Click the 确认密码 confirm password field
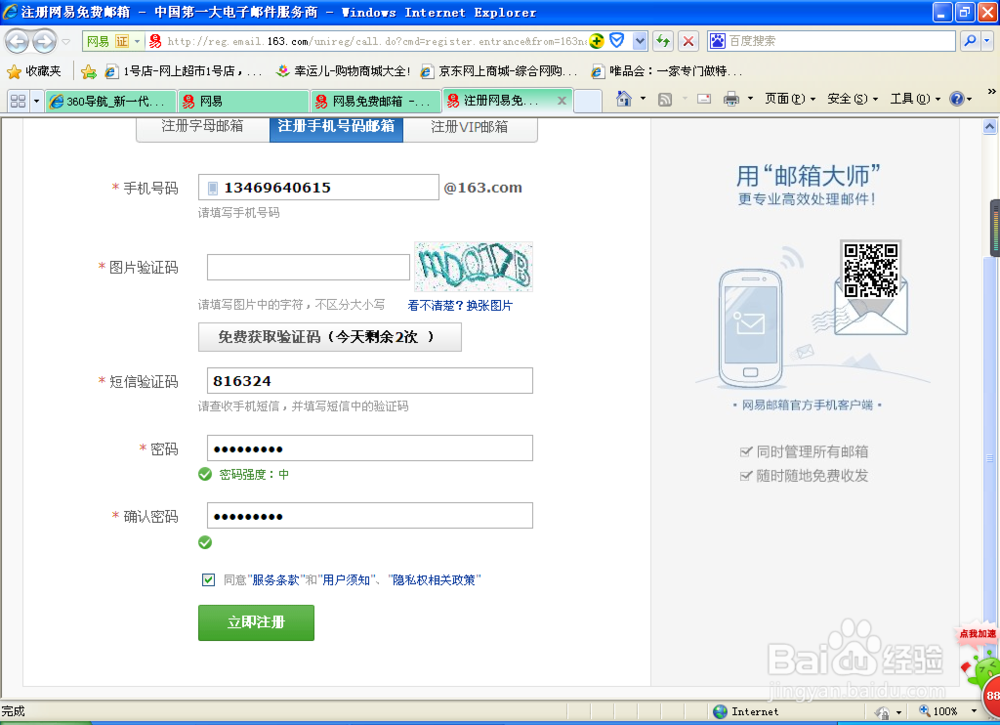1000x725 pixels. pyautogui.click(x=370, y=515)
